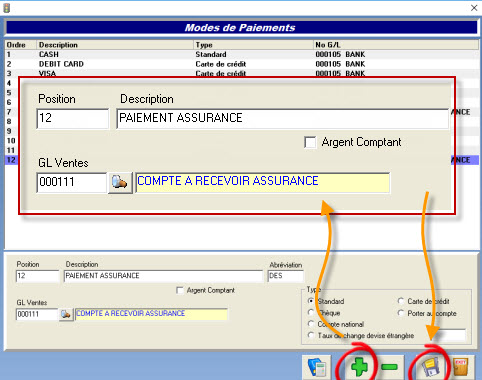The height and width of the screenshot is (380, 482).
Task: Select the Carte de crédit radio button
Action: 401,301
